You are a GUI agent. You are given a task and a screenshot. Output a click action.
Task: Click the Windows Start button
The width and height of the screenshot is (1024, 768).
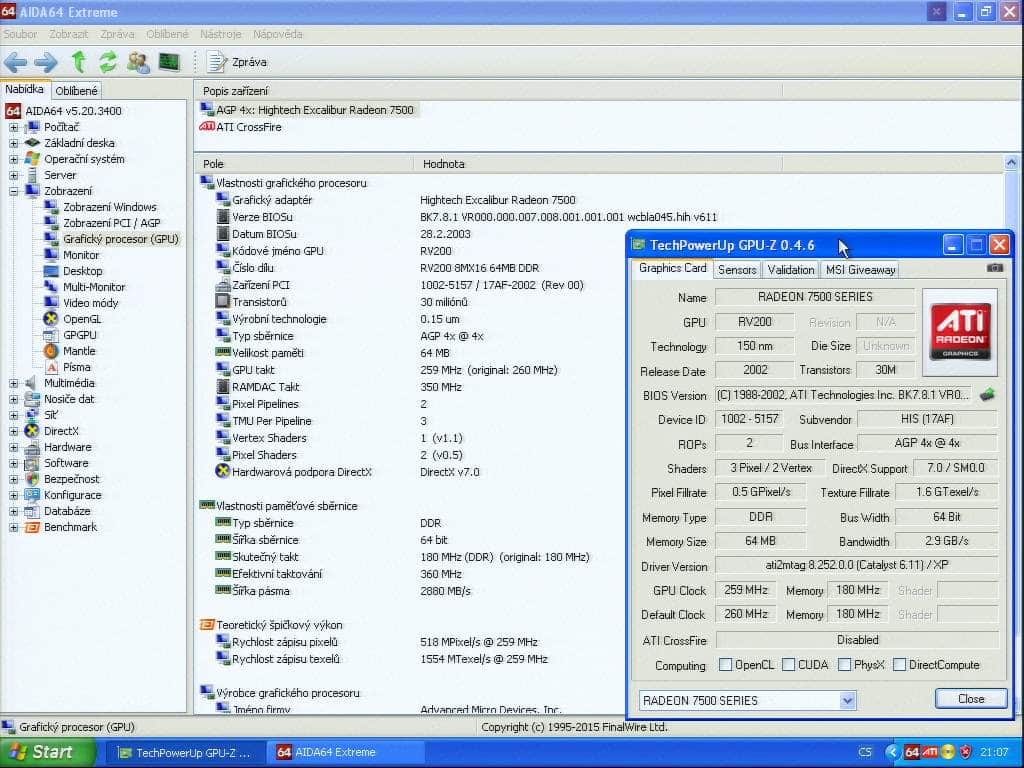coord(46,752)
